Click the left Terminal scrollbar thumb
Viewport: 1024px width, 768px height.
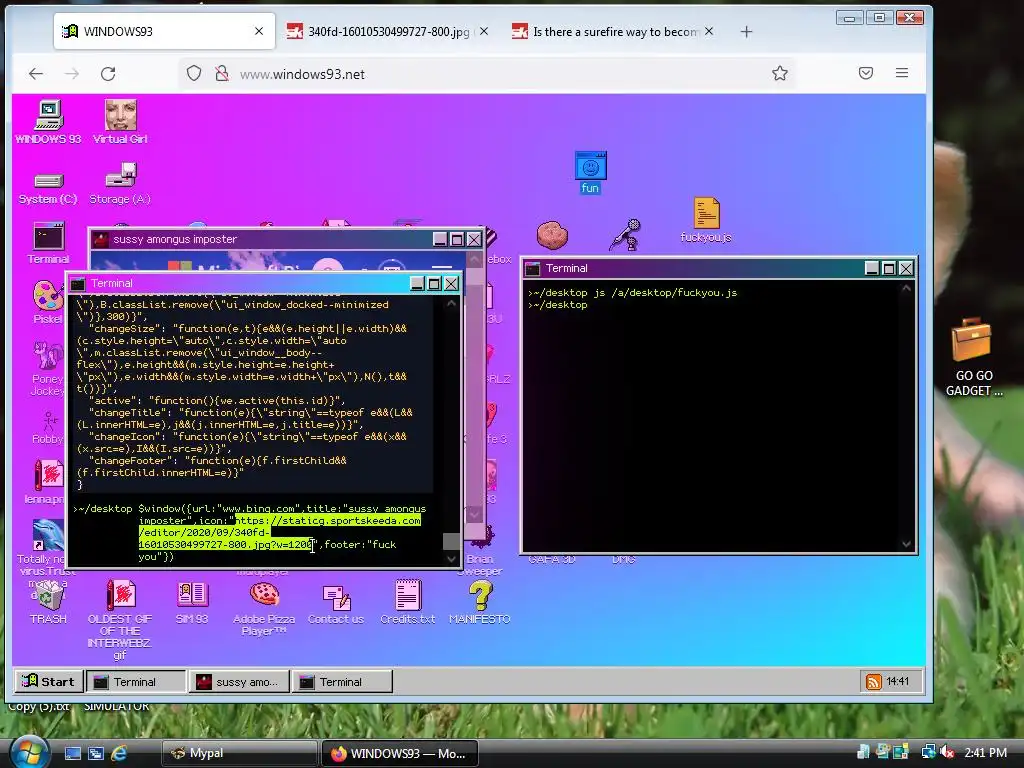click(451, 541)
